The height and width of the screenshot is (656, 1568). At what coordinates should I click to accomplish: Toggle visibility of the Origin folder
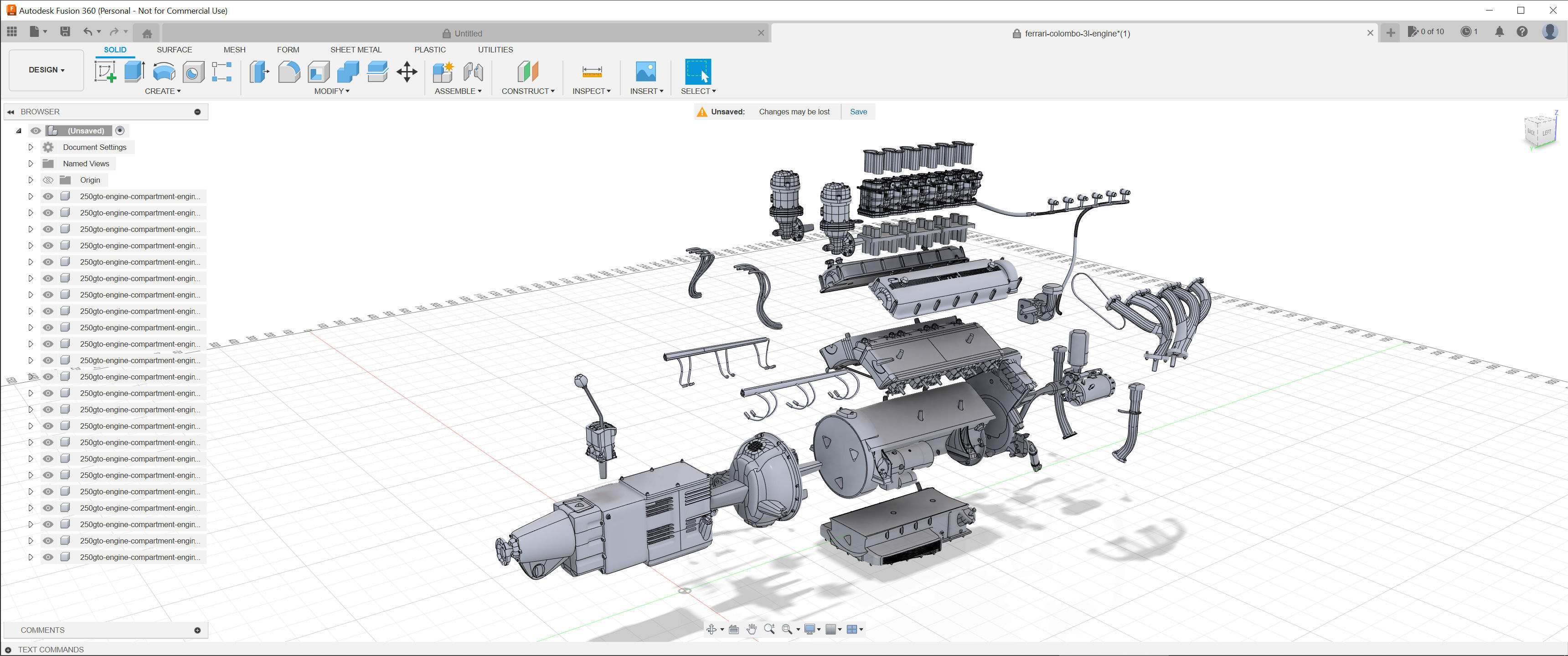48,180
